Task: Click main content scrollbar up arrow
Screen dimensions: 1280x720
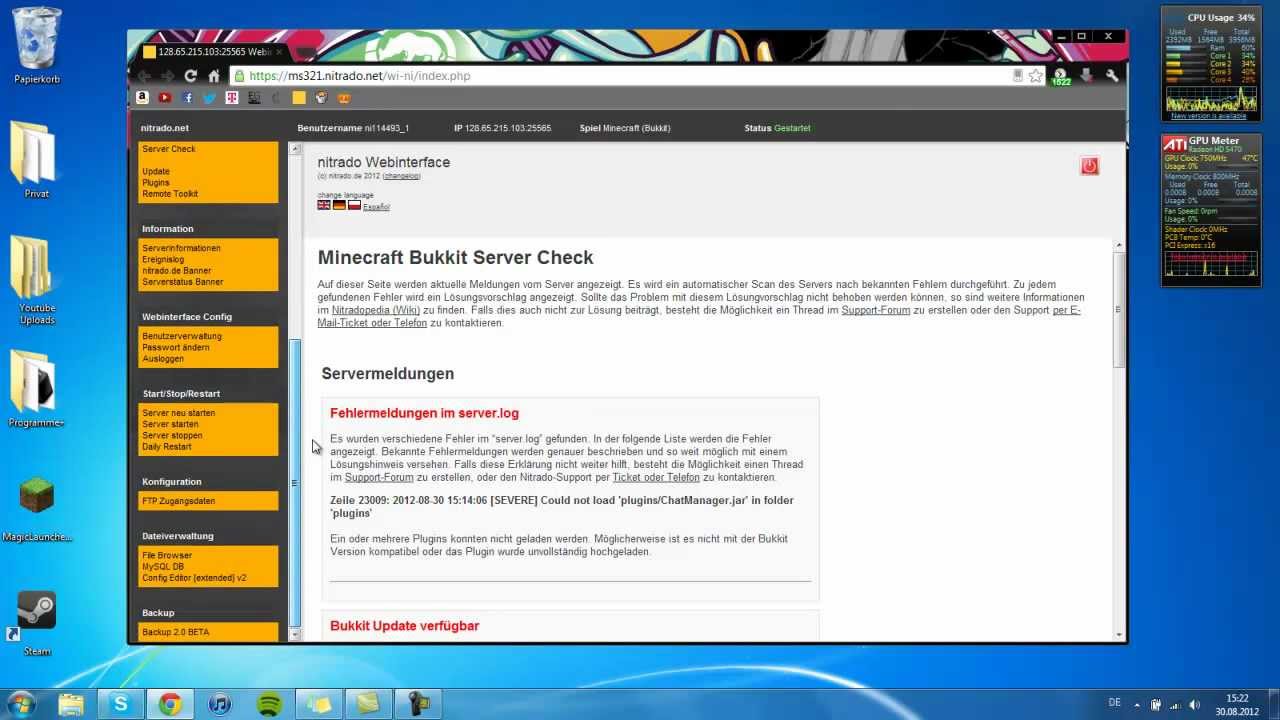Action: (1119, 245)
